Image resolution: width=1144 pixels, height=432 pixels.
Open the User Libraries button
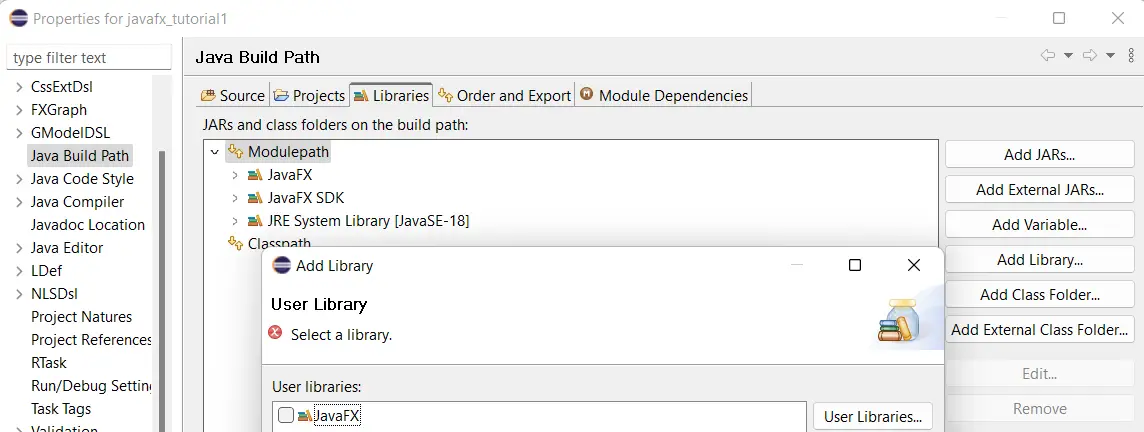point(872,416)
